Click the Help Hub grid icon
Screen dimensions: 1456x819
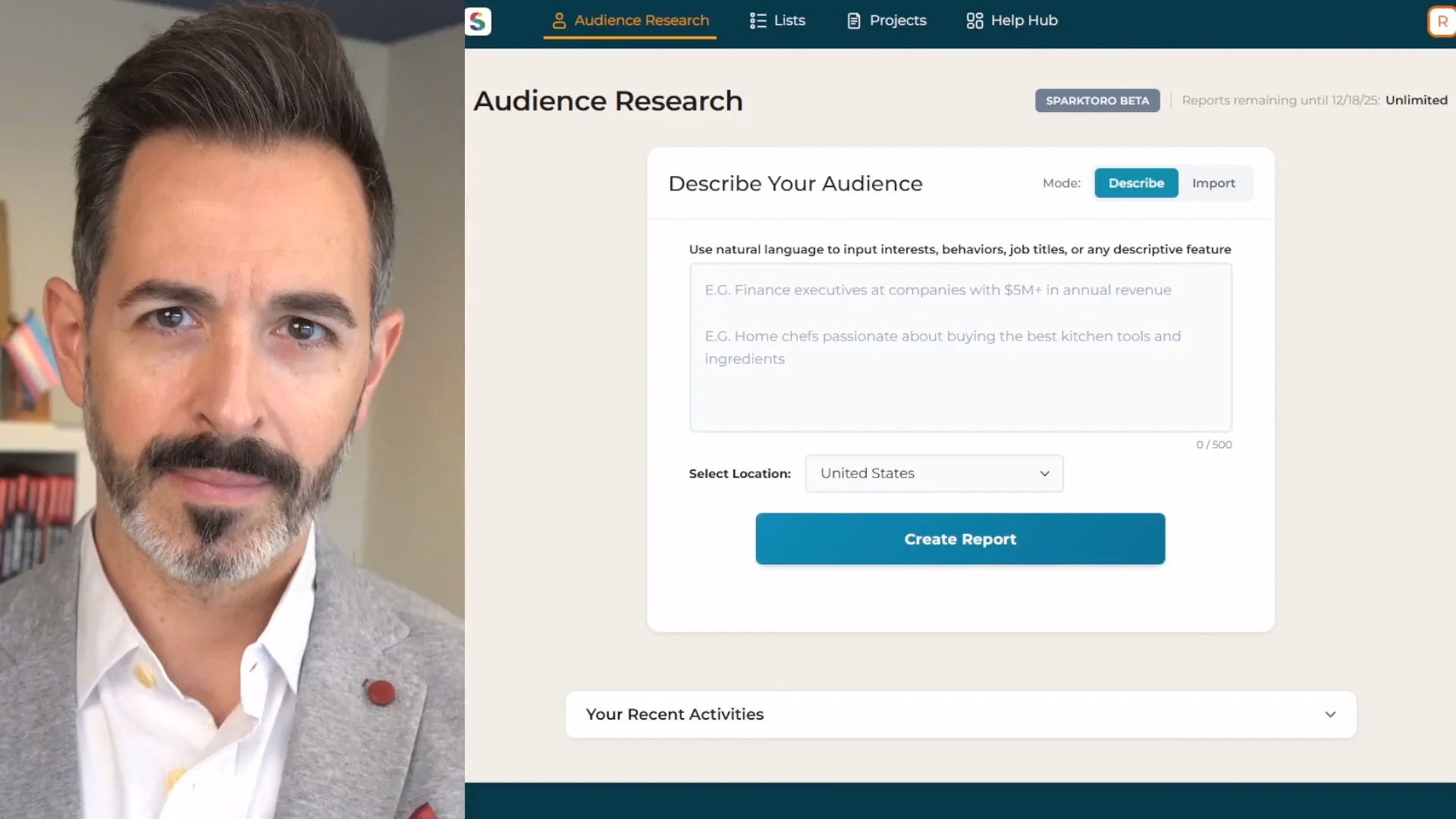974,20
